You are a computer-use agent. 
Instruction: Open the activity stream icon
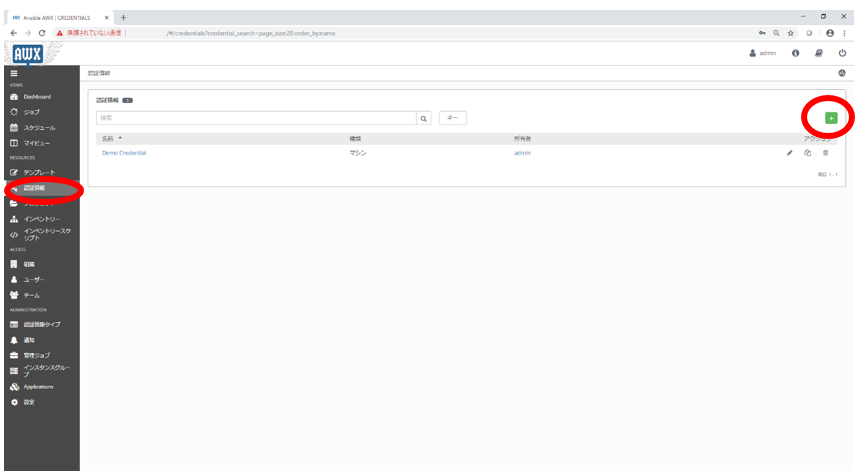pos(842,74)
